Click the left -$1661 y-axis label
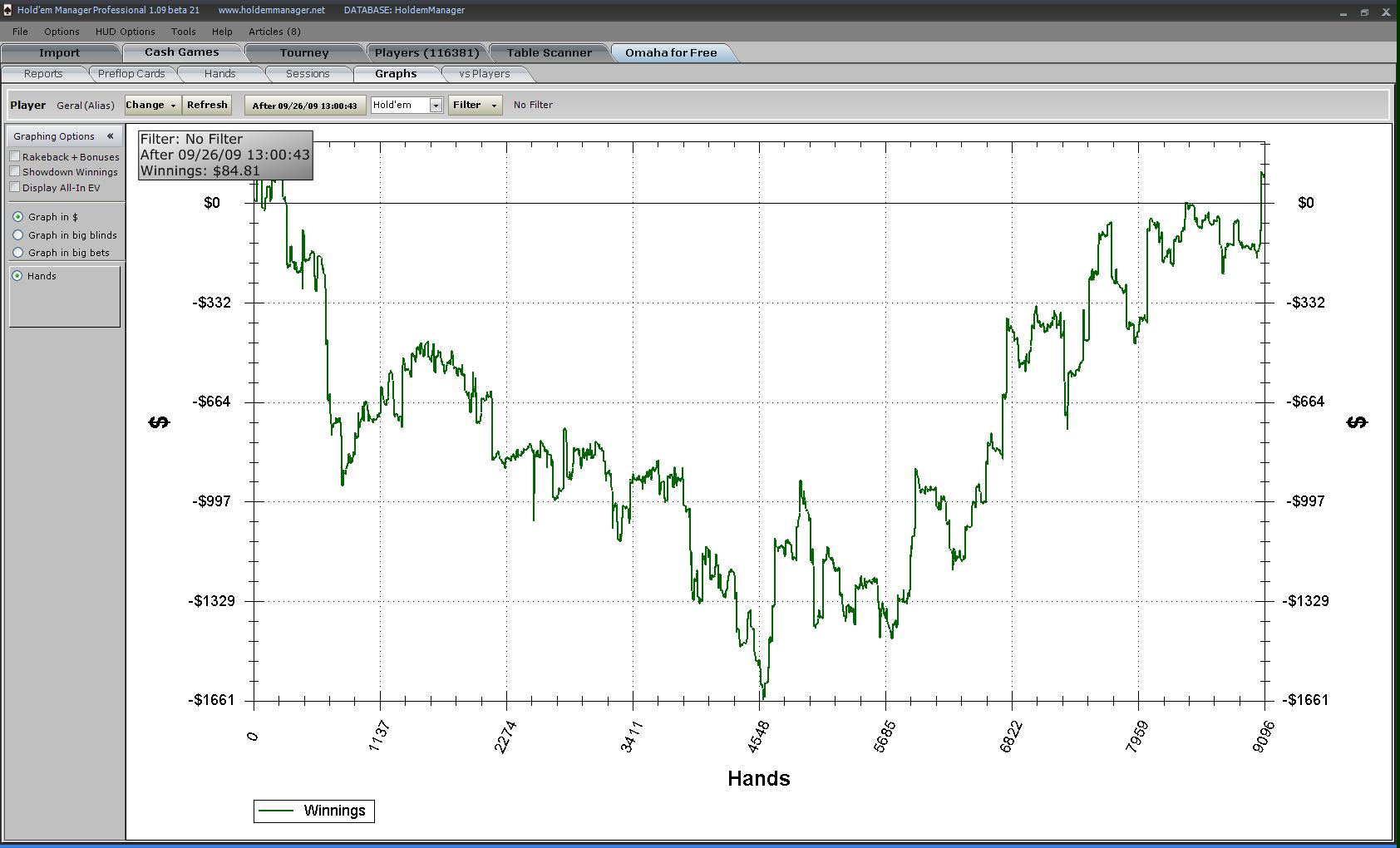 (x=211, y=700)
